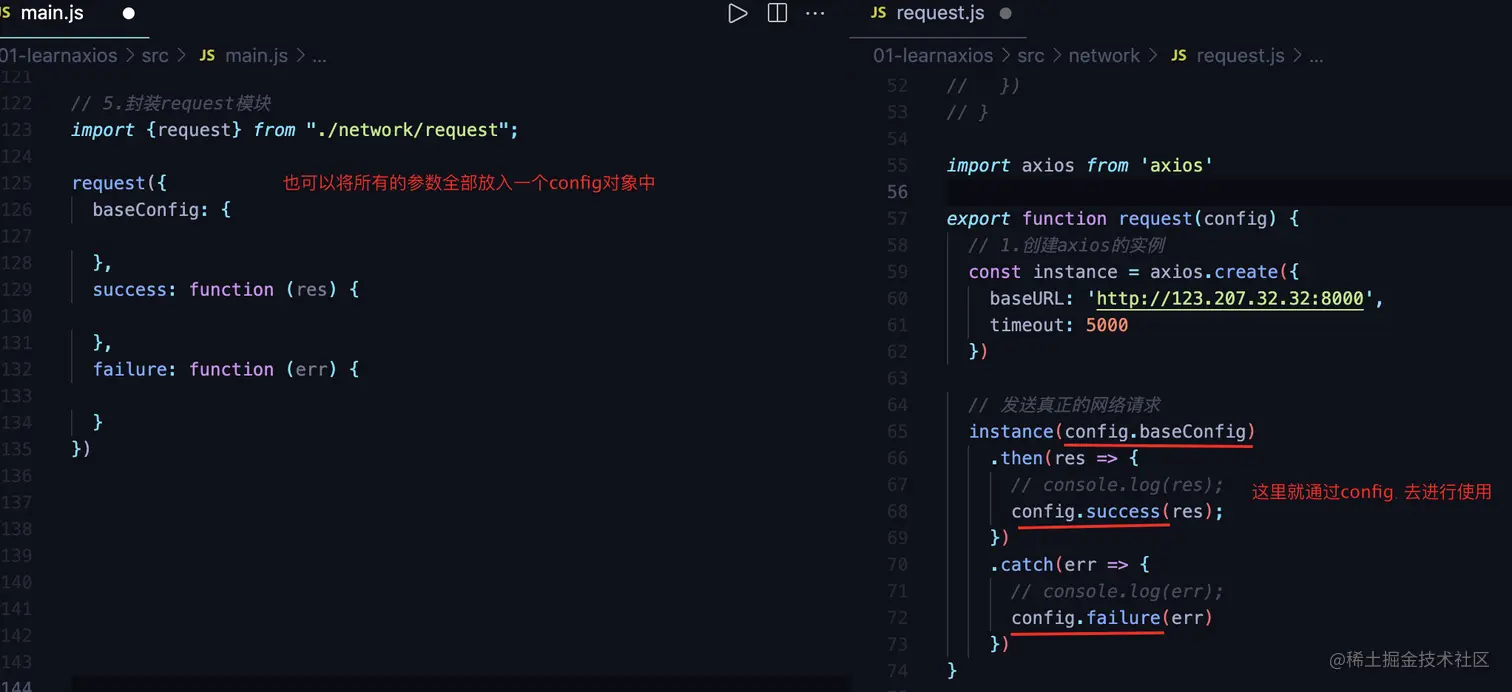This screenshot has width=1512, height=692.
Task: Click config.failure(err) statement
Action: pos(1112,618)
